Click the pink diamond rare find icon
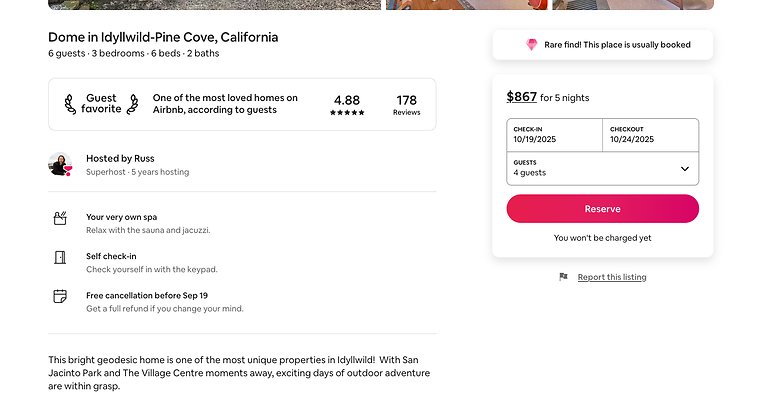 (x=532, y=45)
